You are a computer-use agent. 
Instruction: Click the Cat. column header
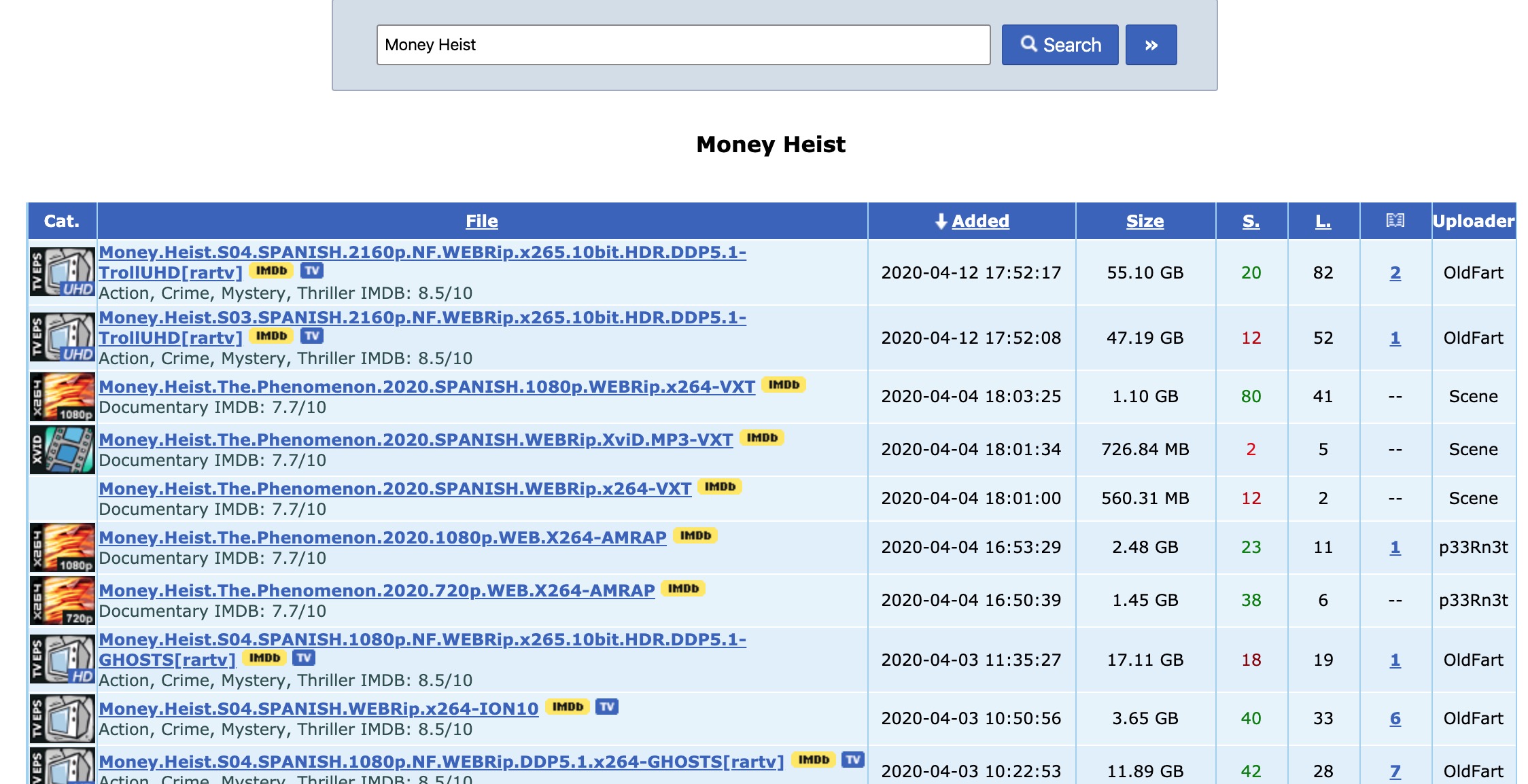[x=62, y=221]
